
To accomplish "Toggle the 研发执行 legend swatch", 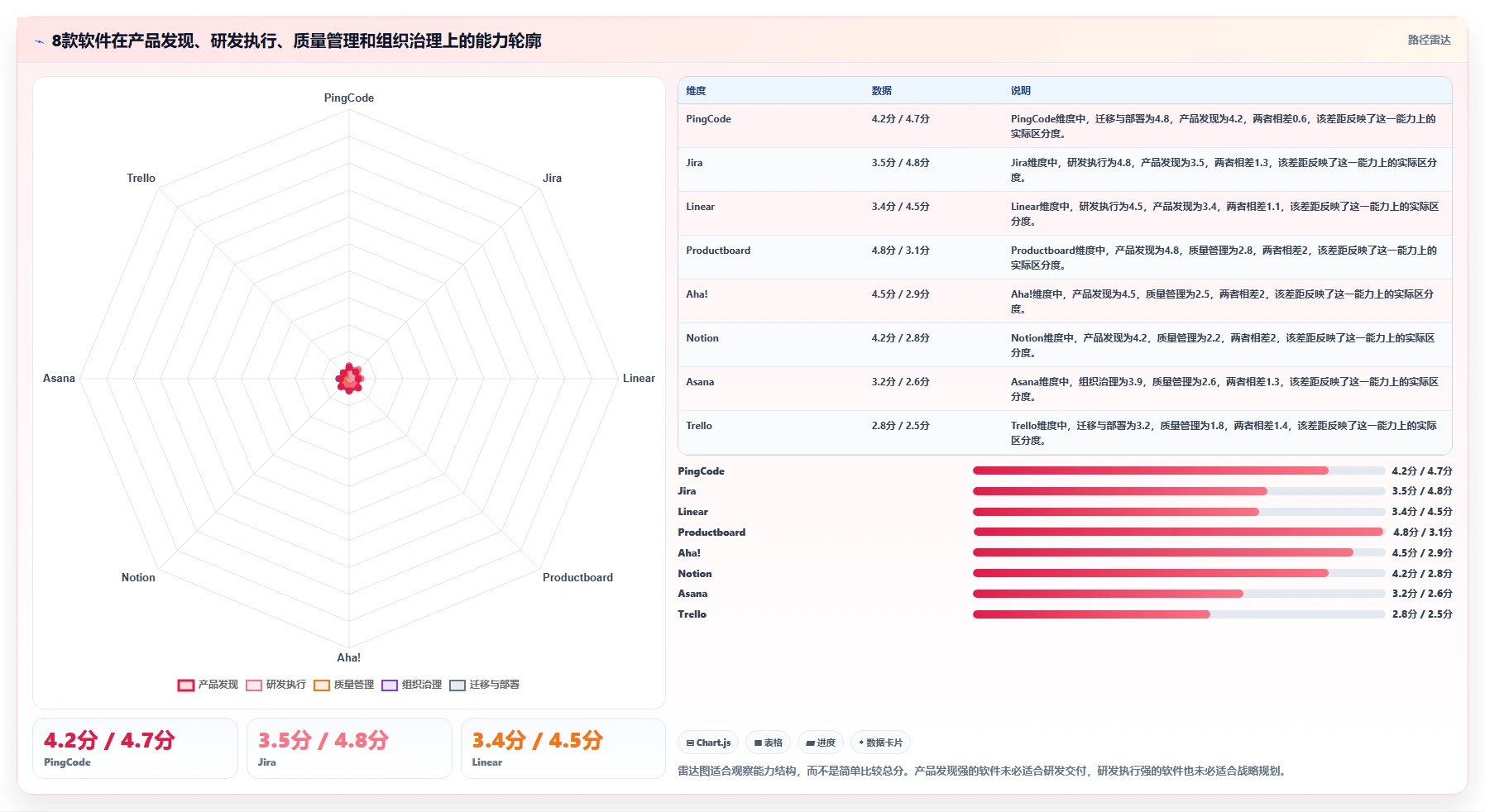I will pyautogui.click(x=254, y=685).
